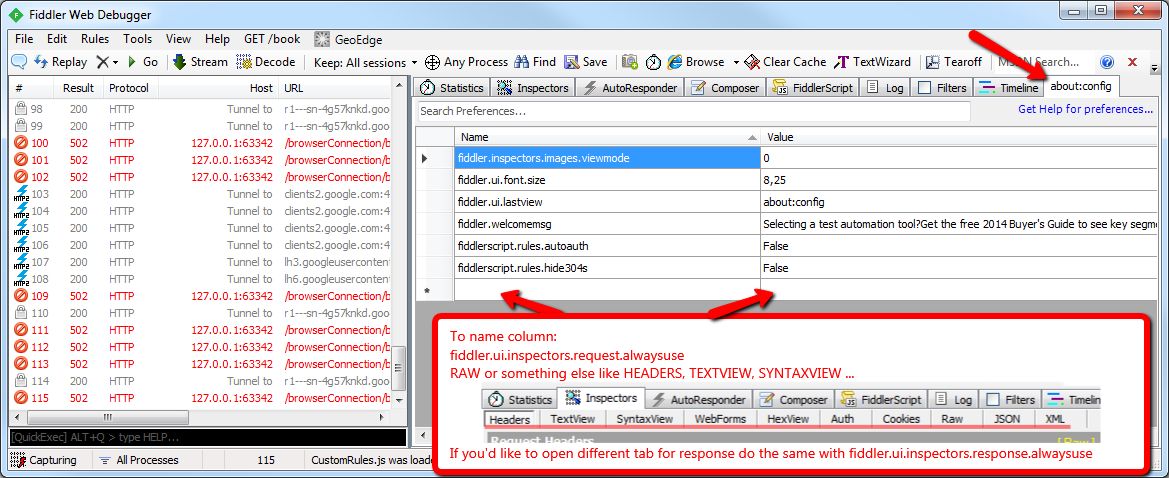Select the about:config tab

[x=1081, y=87]
